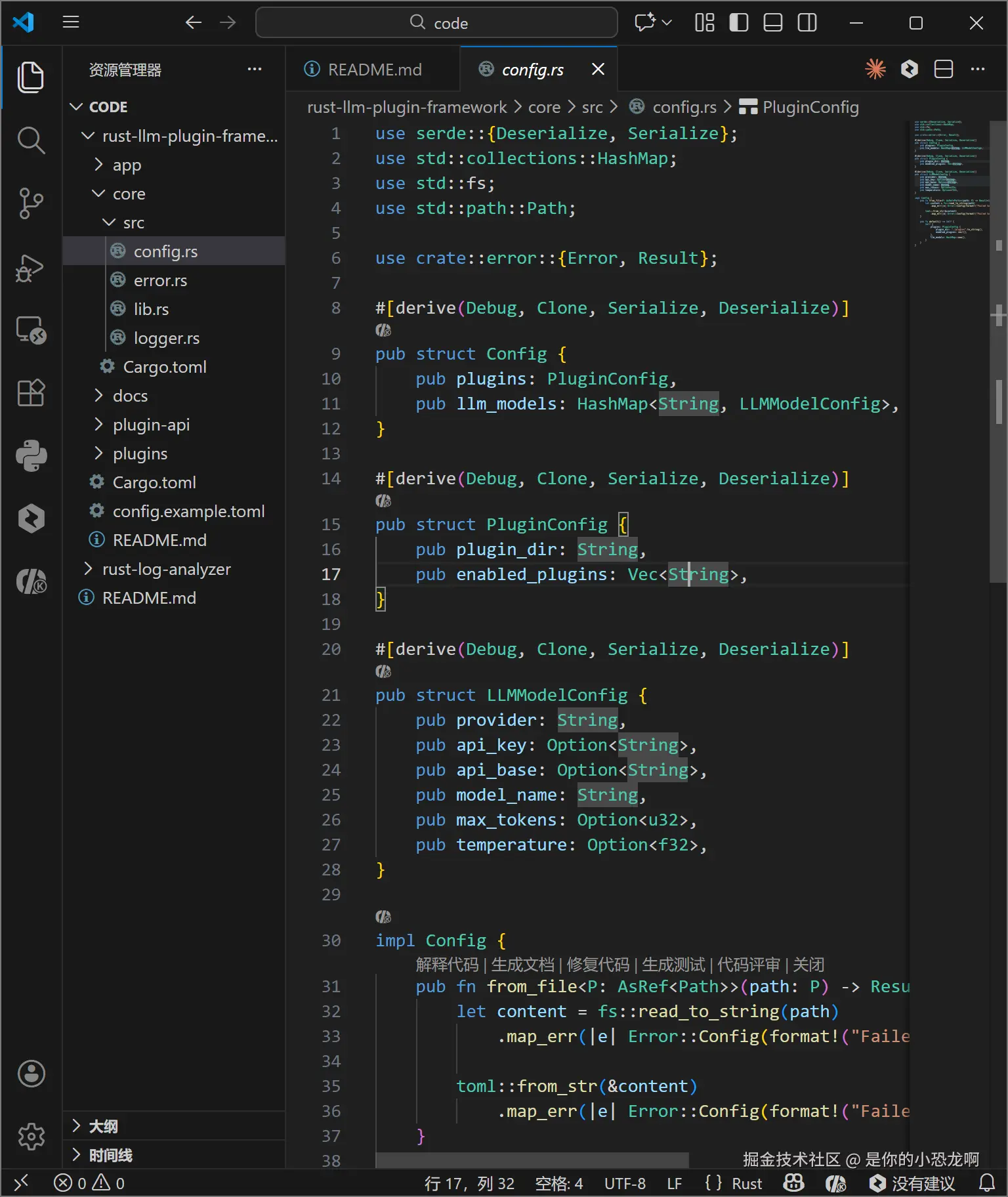Open editor More Actions ellipsis
Screen dimensions: 1008x1197
[978, 69]
